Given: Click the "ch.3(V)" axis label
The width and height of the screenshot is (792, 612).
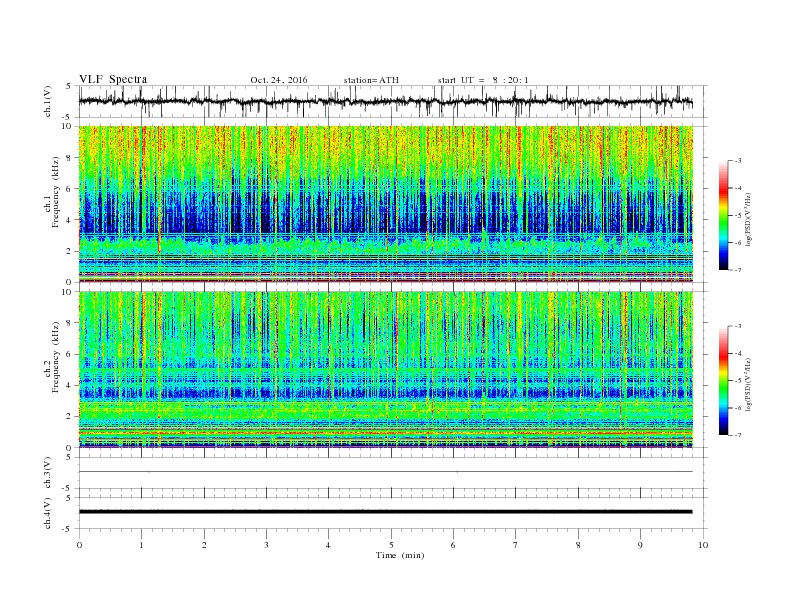Looking at the screenshot, I should (48, 473).
